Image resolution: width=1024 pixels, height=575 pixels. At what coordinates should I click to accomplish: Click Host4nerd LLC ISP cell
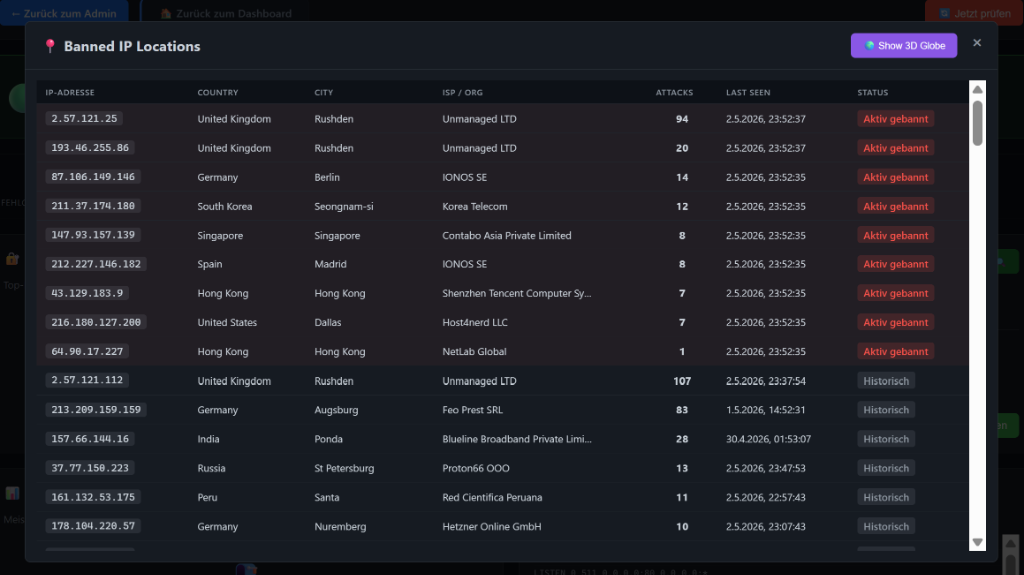pos(475,322)
